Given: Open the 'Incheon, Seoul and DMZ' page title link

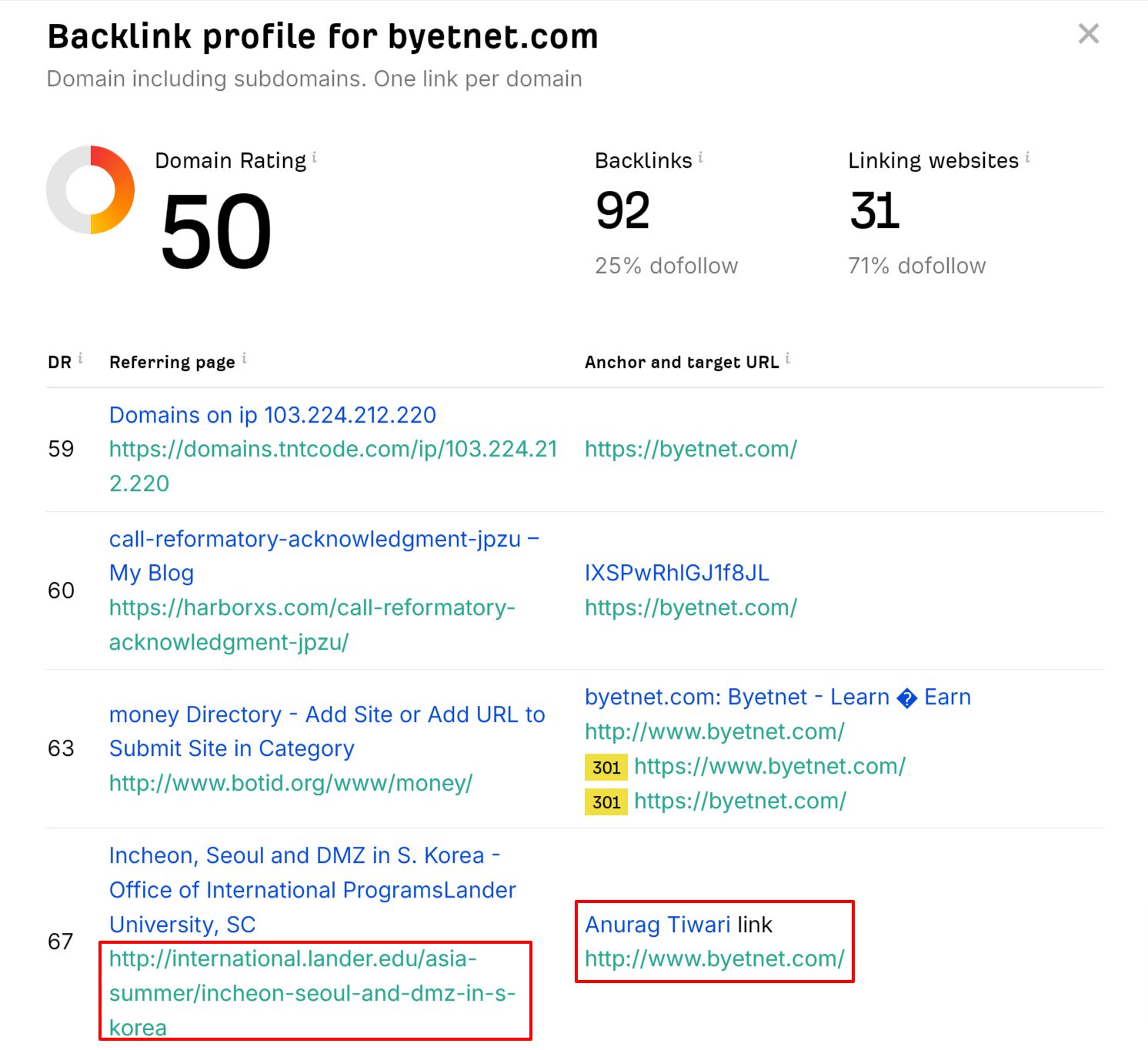Looking at the screenshot, I should [312, 890].
